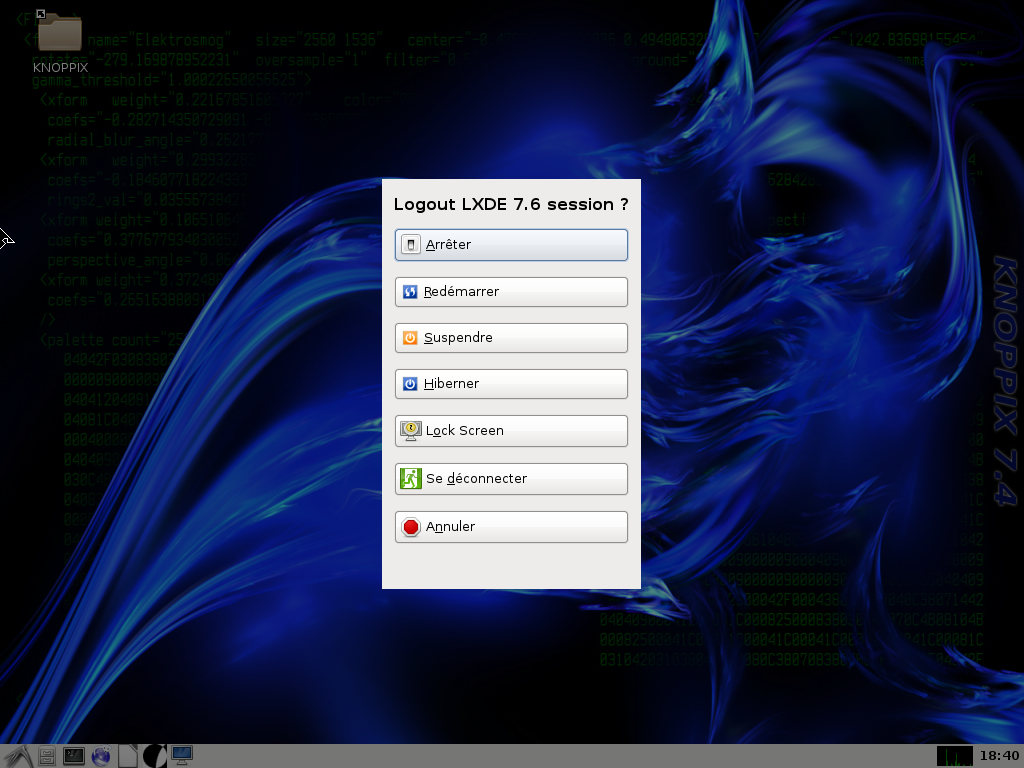
Task: Open the LibreOffice document icon
Action: [128, 756]
